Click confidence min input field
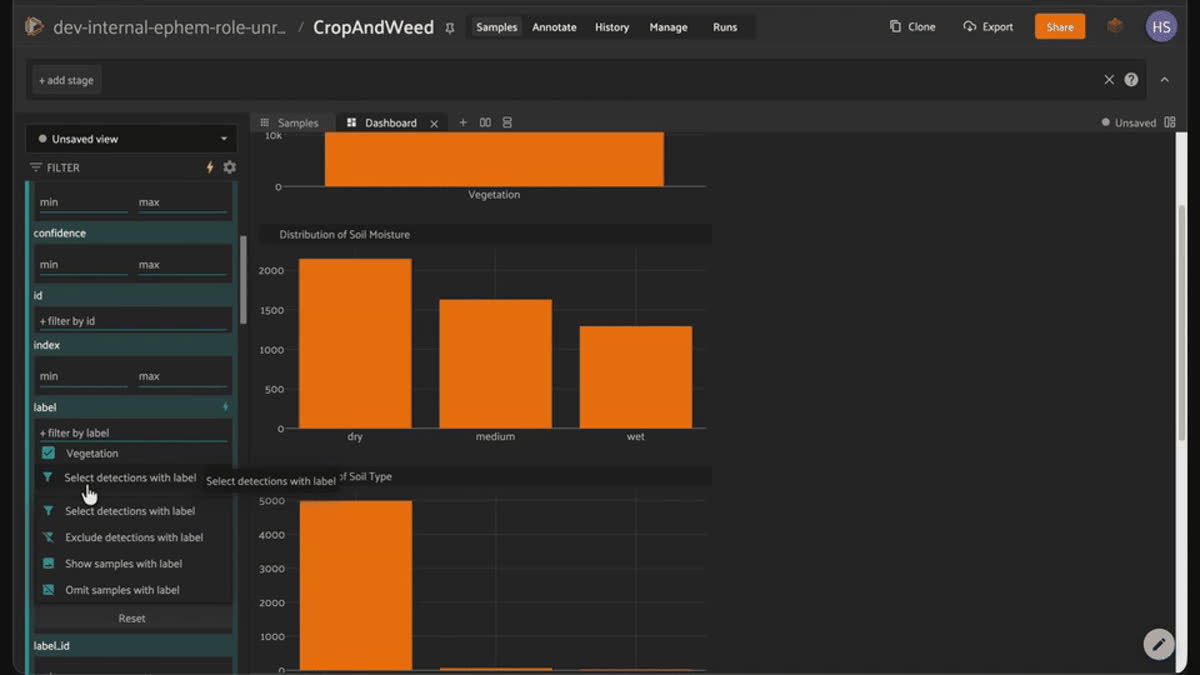The image size is (1200, 675). point(83,265)
